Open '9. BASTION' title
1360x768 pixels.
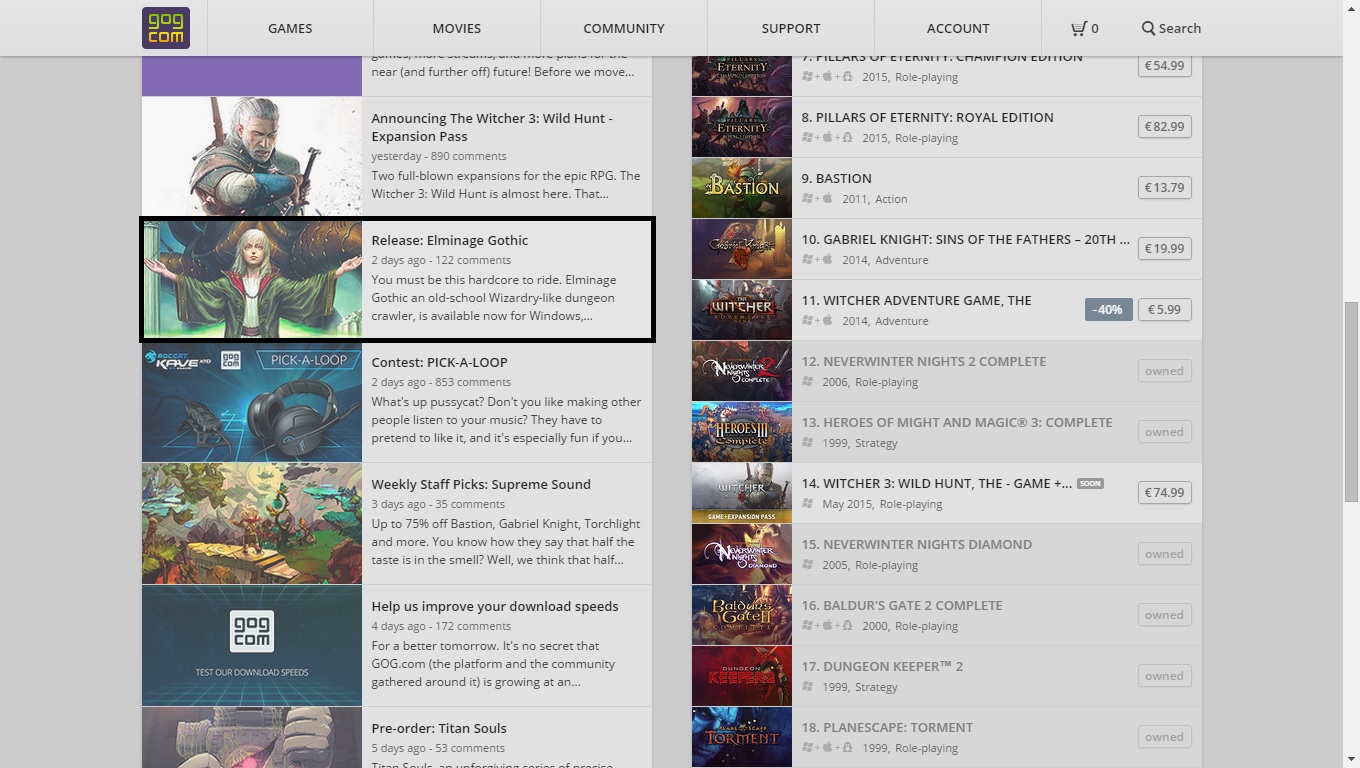tap(836, 178)
